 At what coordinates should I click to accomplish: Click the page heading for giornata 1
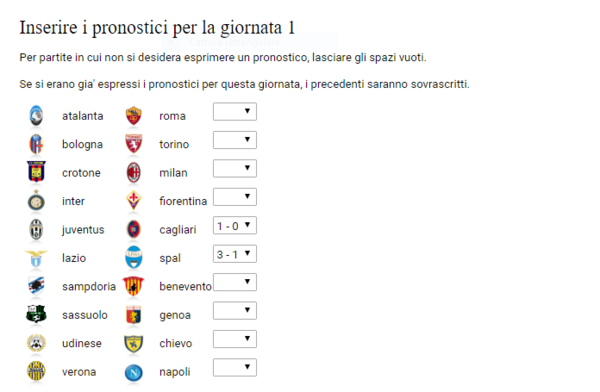157,28
